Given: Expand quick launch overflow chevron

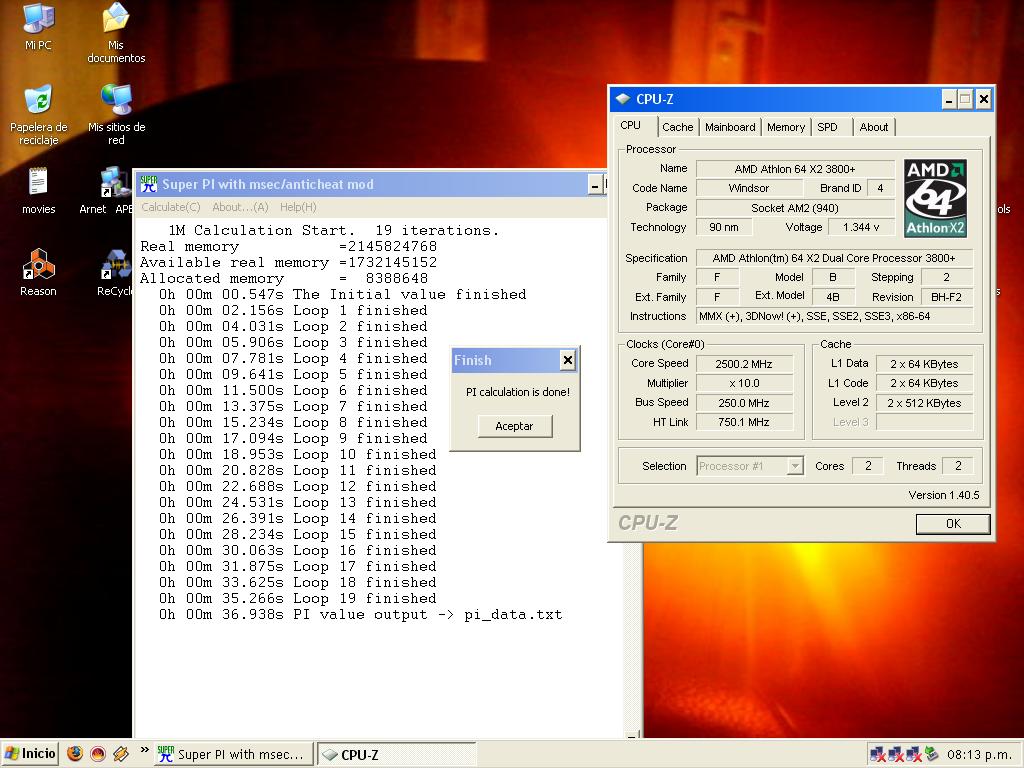Looking at the screenshot, I should (144, 750).
